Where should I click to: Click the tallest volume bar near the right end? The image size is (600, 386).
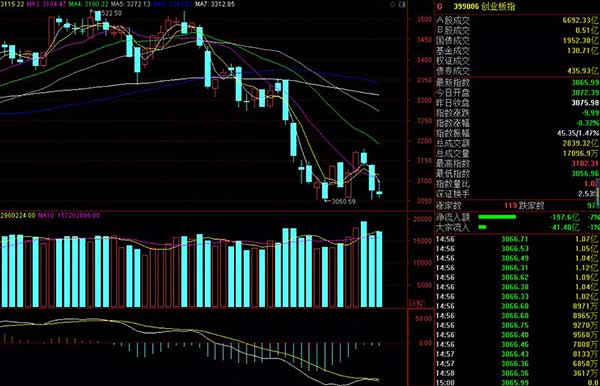pyautogui.click(x=364, y=264)
